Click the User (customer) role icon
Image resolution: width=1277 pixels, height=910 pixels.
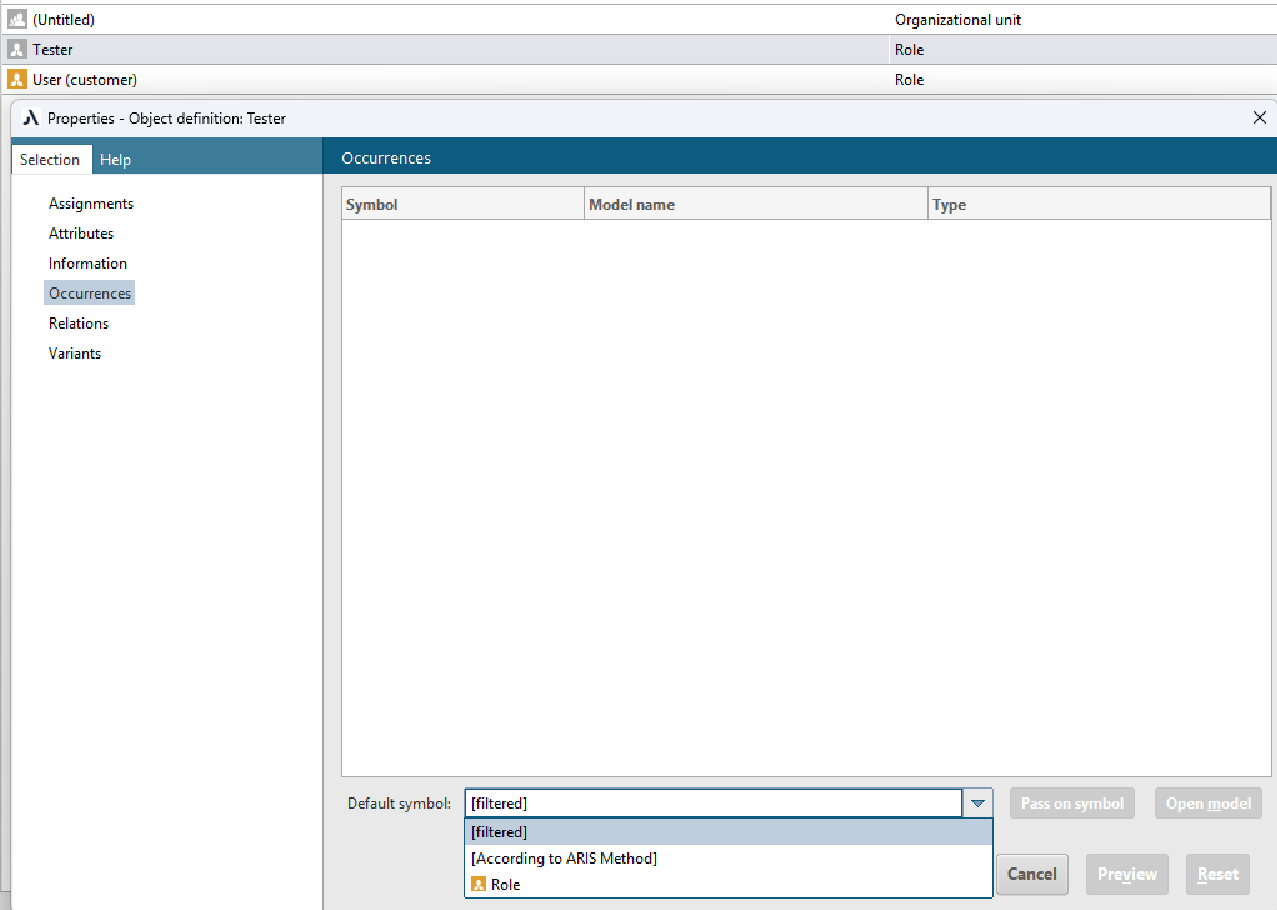16,80
